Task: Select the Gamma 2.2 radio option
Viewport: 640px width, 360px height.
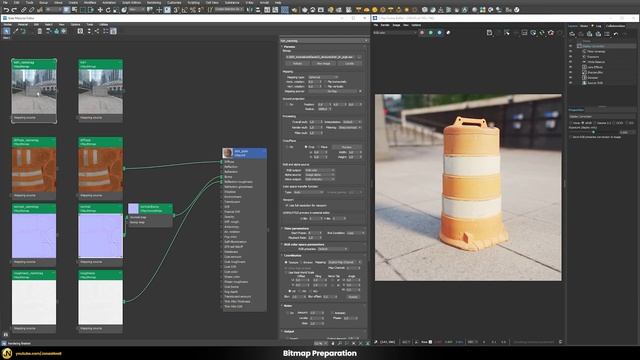Action: (x=595, y=123)
